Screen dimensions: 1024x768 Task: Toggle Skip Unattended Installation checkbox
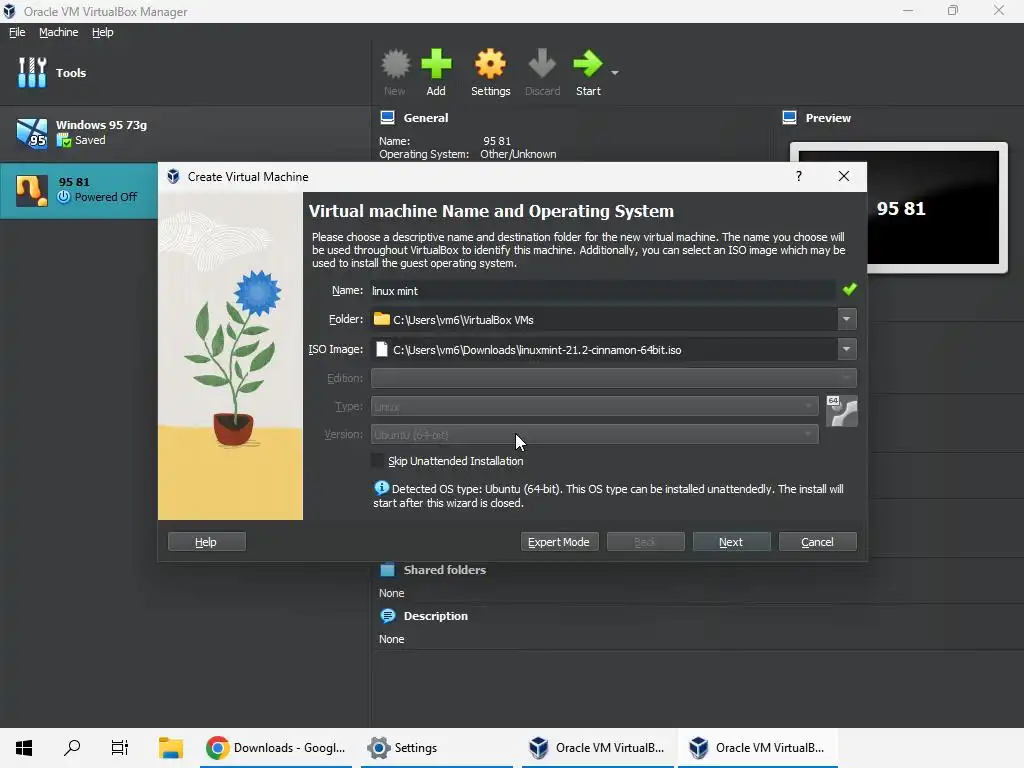click(377, 460)
